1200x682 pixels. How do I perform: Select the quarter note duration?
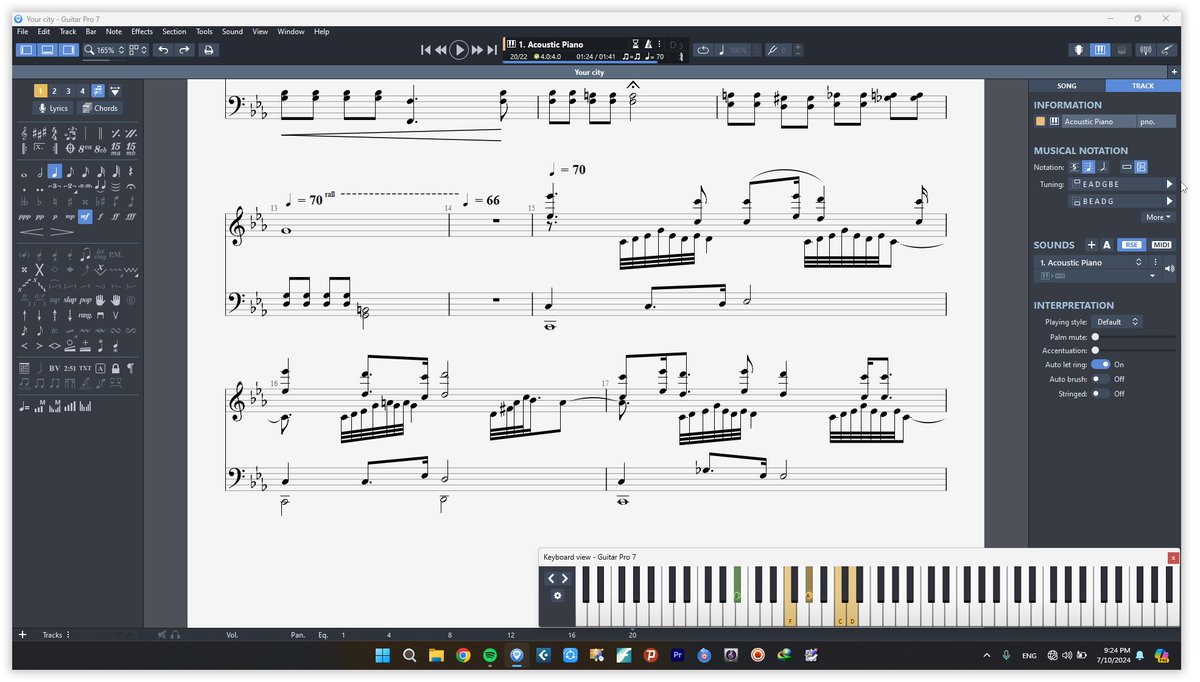(54, 171)
